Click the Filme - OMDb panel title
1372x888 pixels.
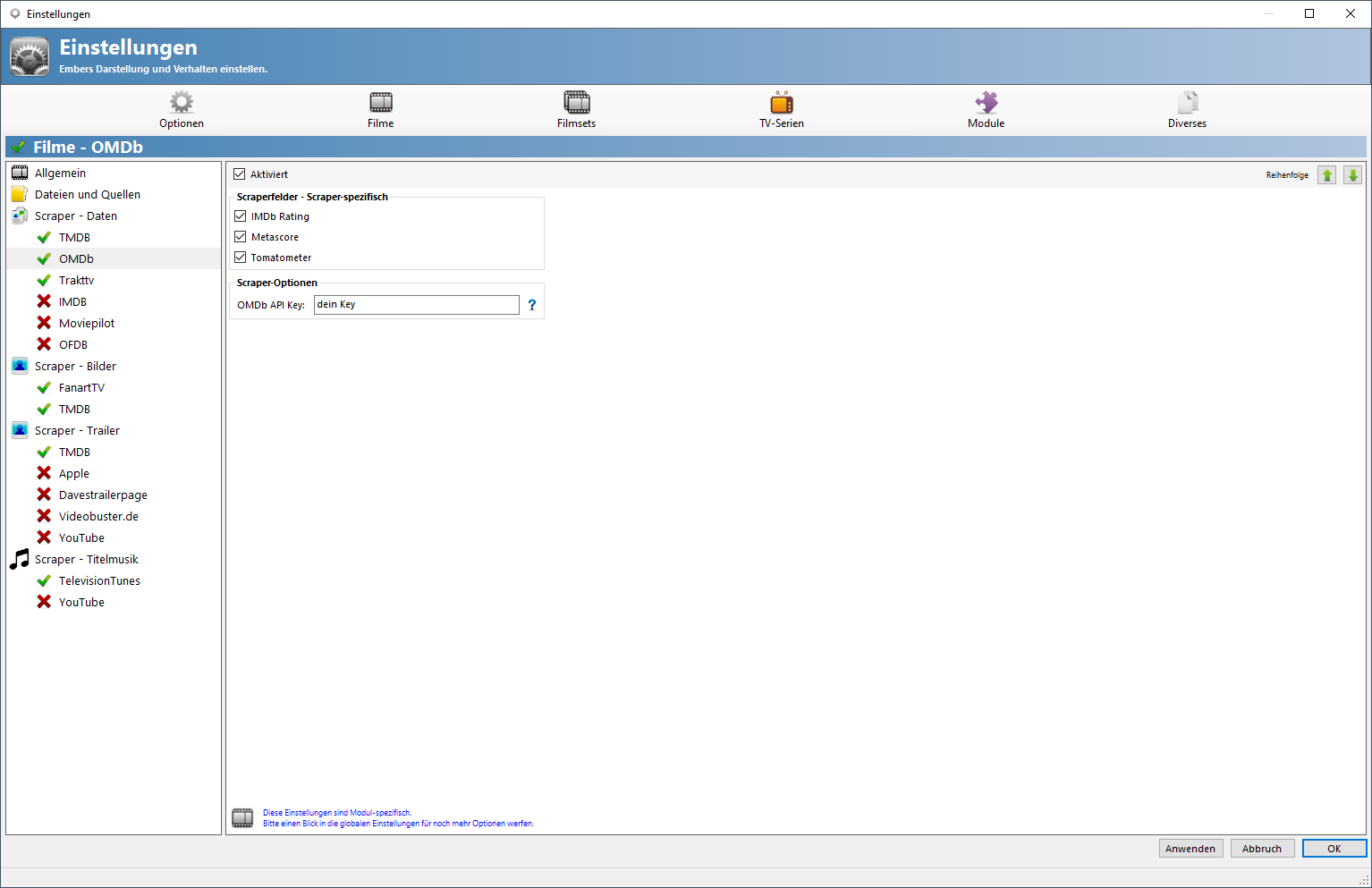point(89,148)
